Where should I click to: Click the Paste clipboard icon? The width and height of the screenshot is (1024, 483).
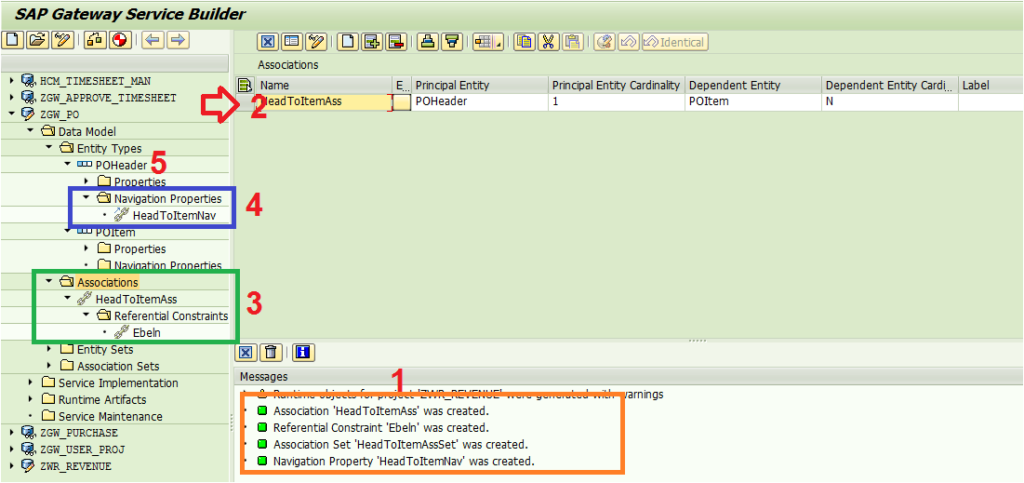[572, 42]
